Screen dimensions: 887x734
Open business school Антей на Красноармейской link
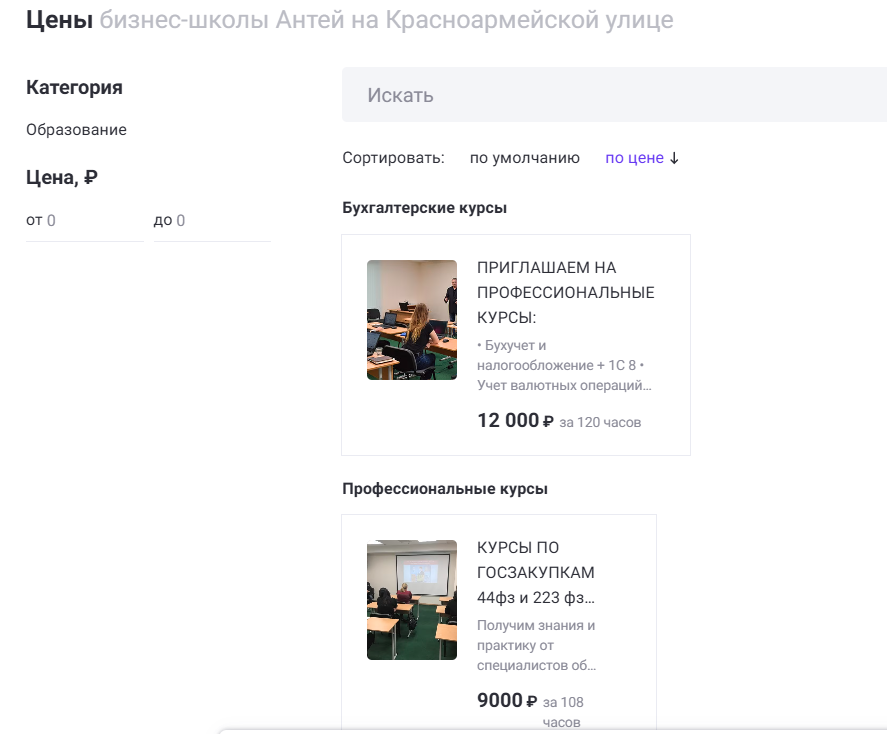coord(386,20)
